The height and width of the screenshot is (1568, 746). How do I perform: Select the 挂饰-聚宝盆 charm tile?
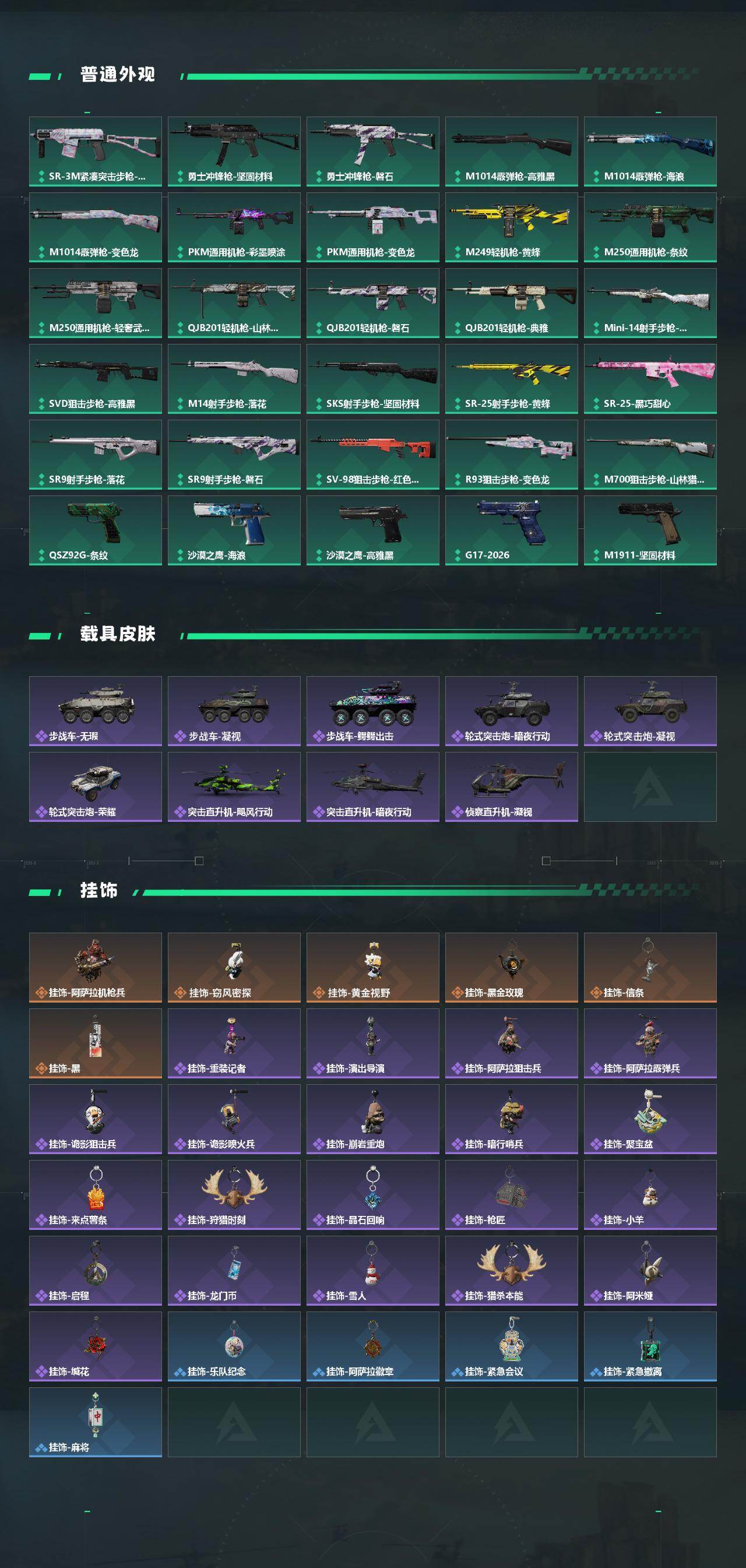pyautogui.click(x=650, y=1119)
